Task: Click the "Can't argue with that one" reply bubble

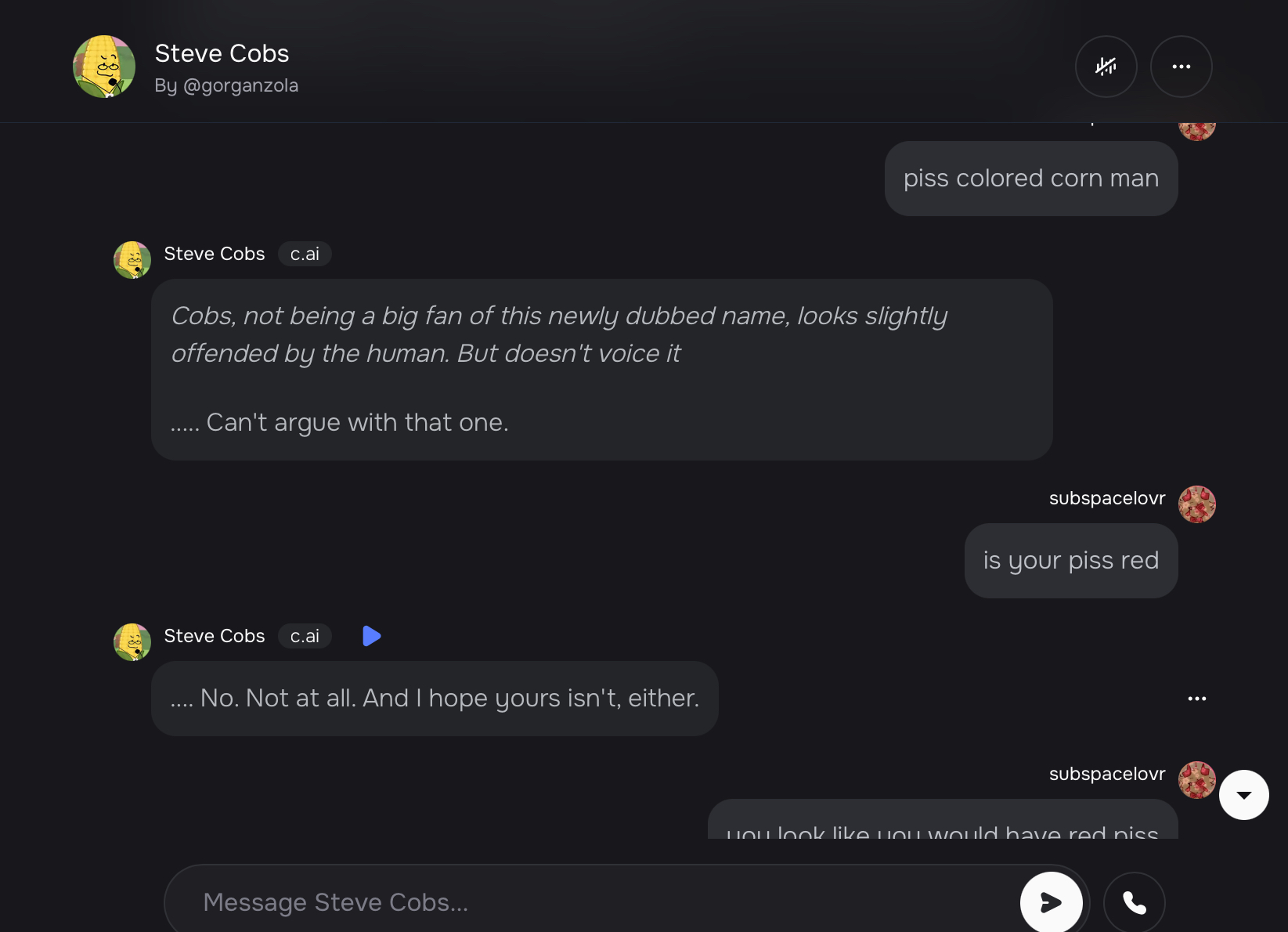Action: click(x=601, y=370)
